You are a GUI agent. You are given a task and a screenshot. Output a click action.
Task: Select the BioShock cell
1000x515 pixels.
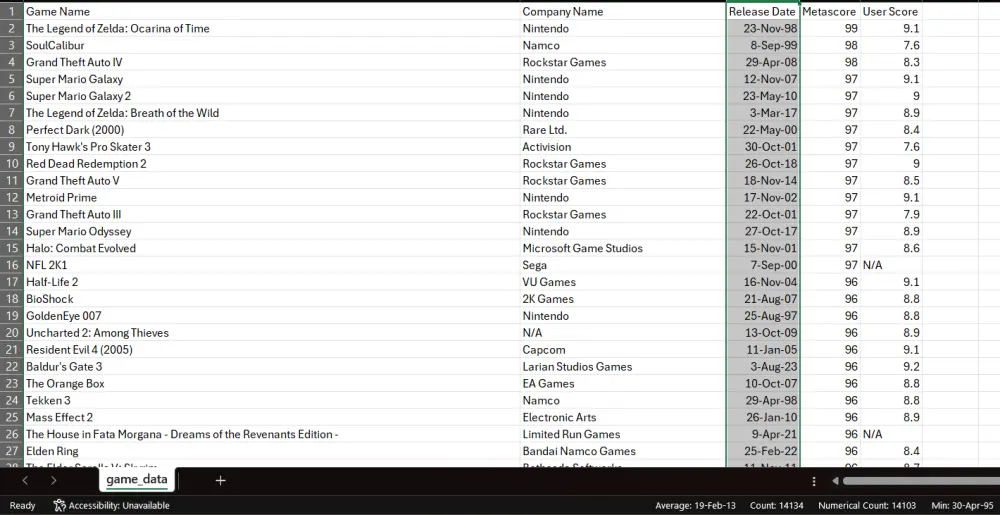tap(272, 299)
